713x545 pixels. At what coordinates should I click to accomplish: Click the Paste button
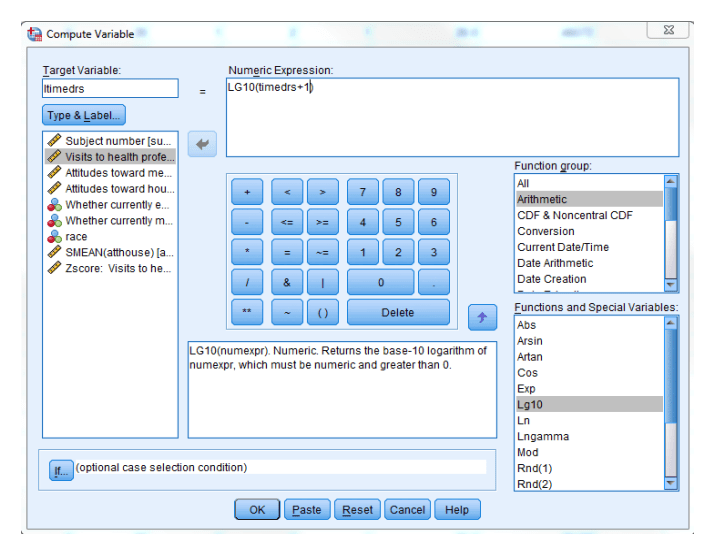click(x=306, y=510)
